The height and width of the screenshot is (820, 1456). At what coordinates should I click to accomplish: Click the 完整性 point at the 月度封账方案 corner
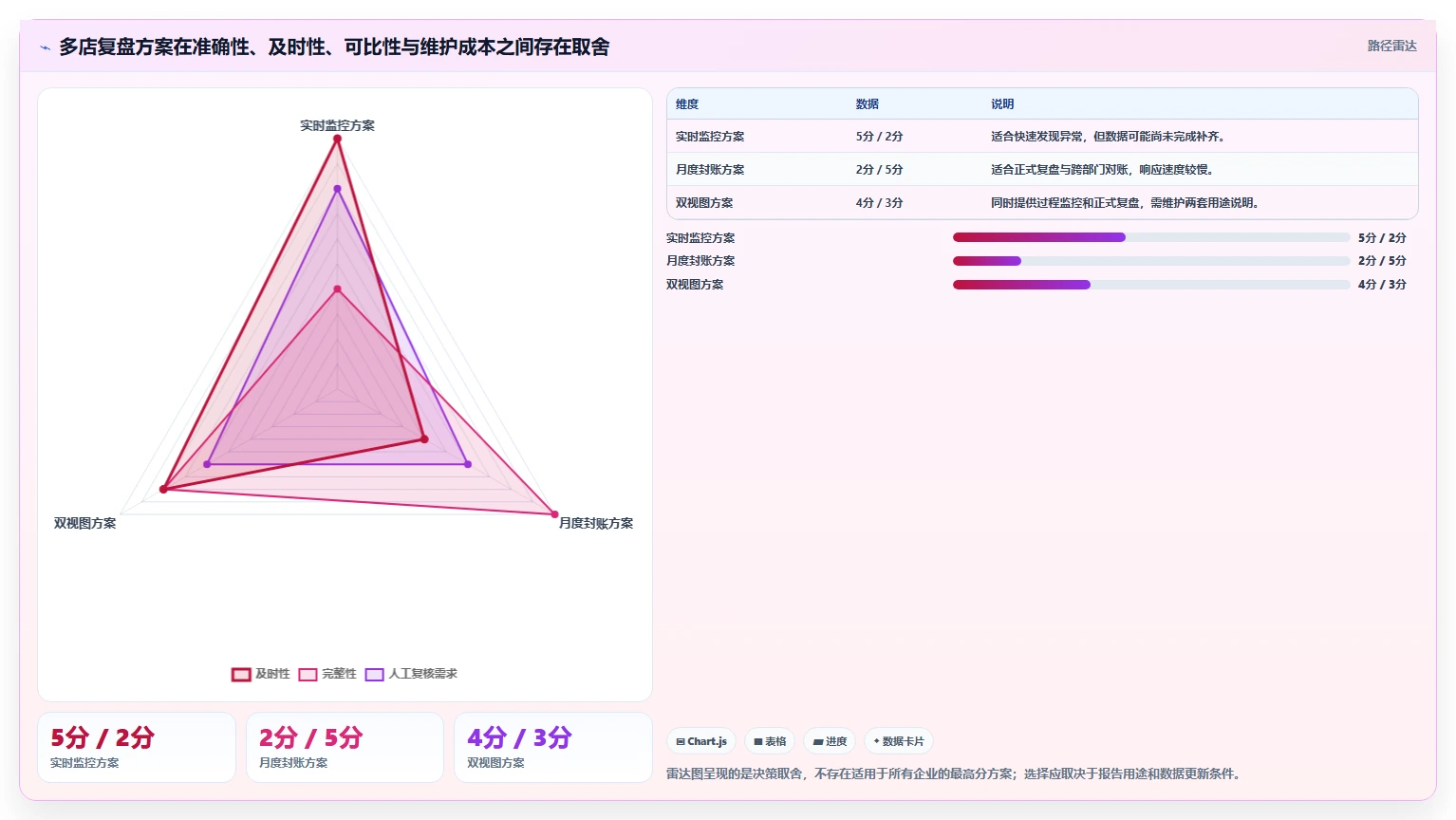pos(555,514)
